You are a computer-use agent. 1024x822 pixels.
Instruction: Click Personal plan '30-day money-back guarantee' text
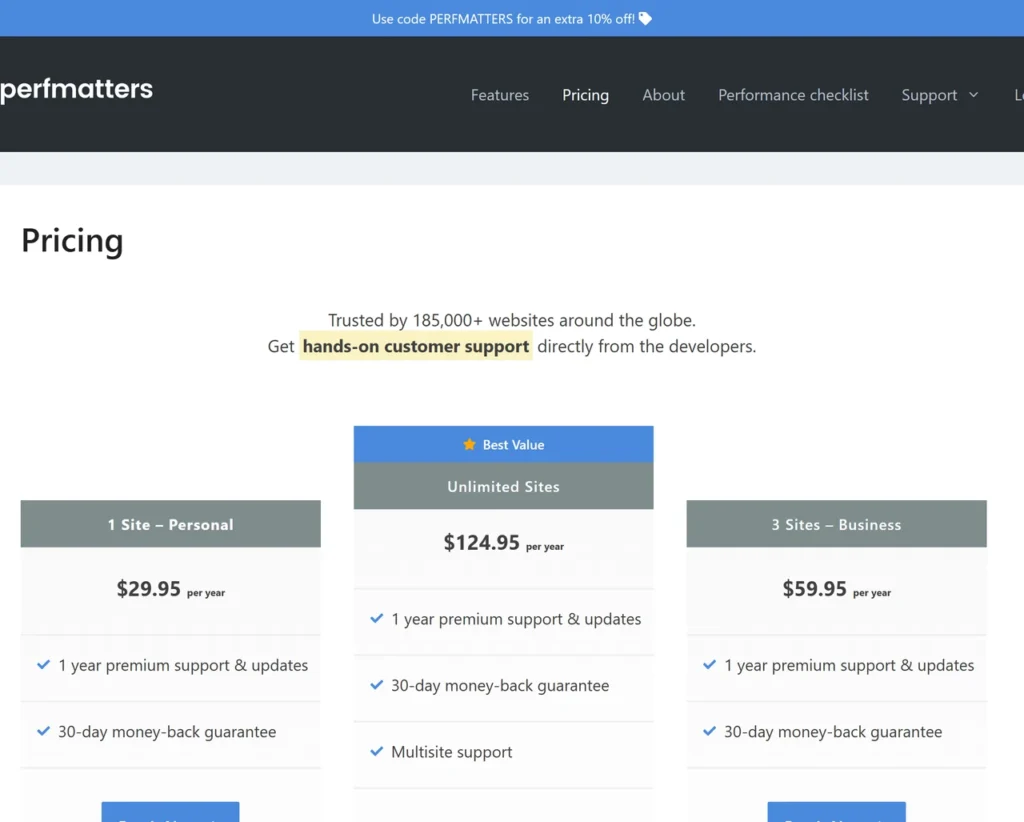[167, 732]
